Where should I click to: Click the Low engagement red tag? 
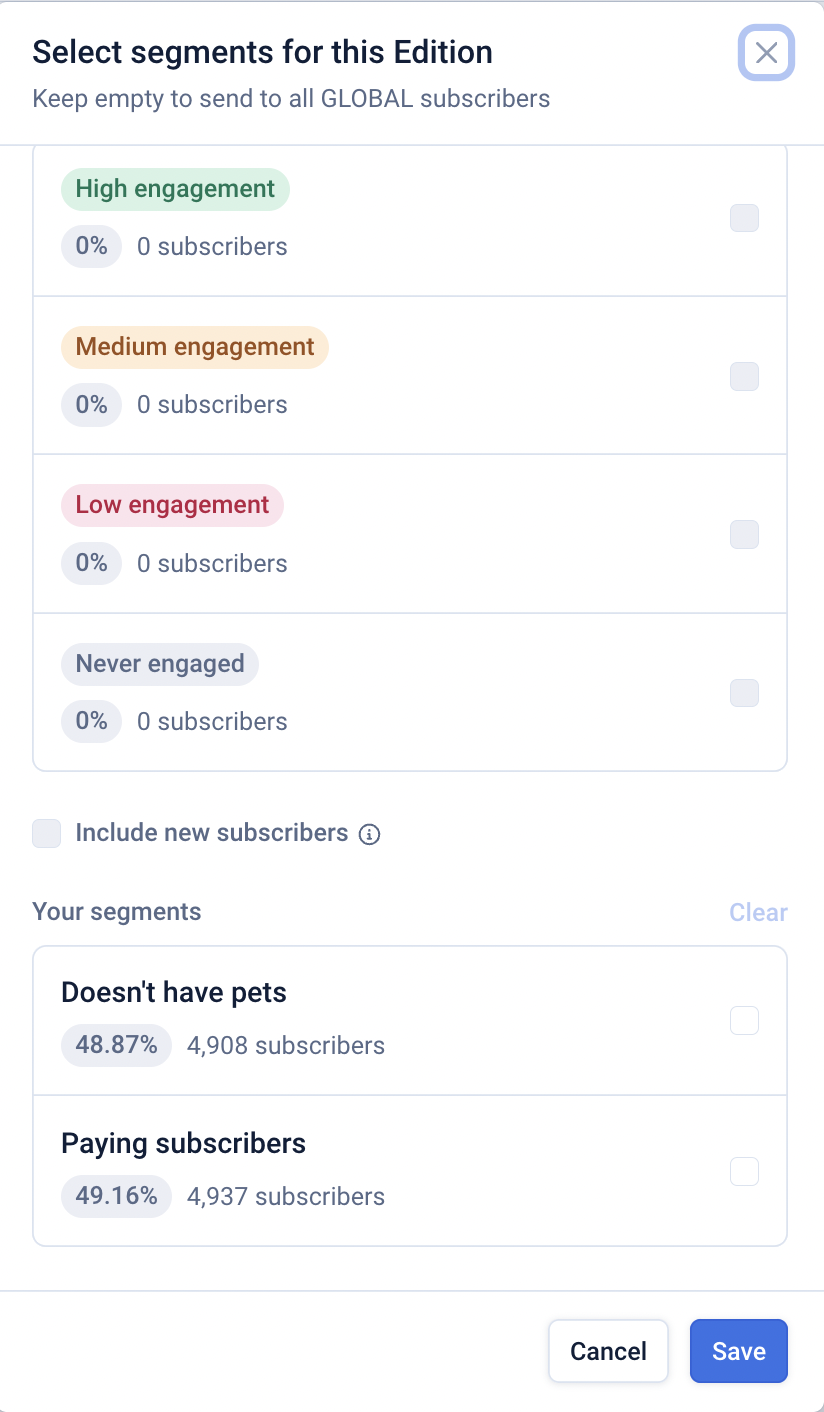[172, 505]
